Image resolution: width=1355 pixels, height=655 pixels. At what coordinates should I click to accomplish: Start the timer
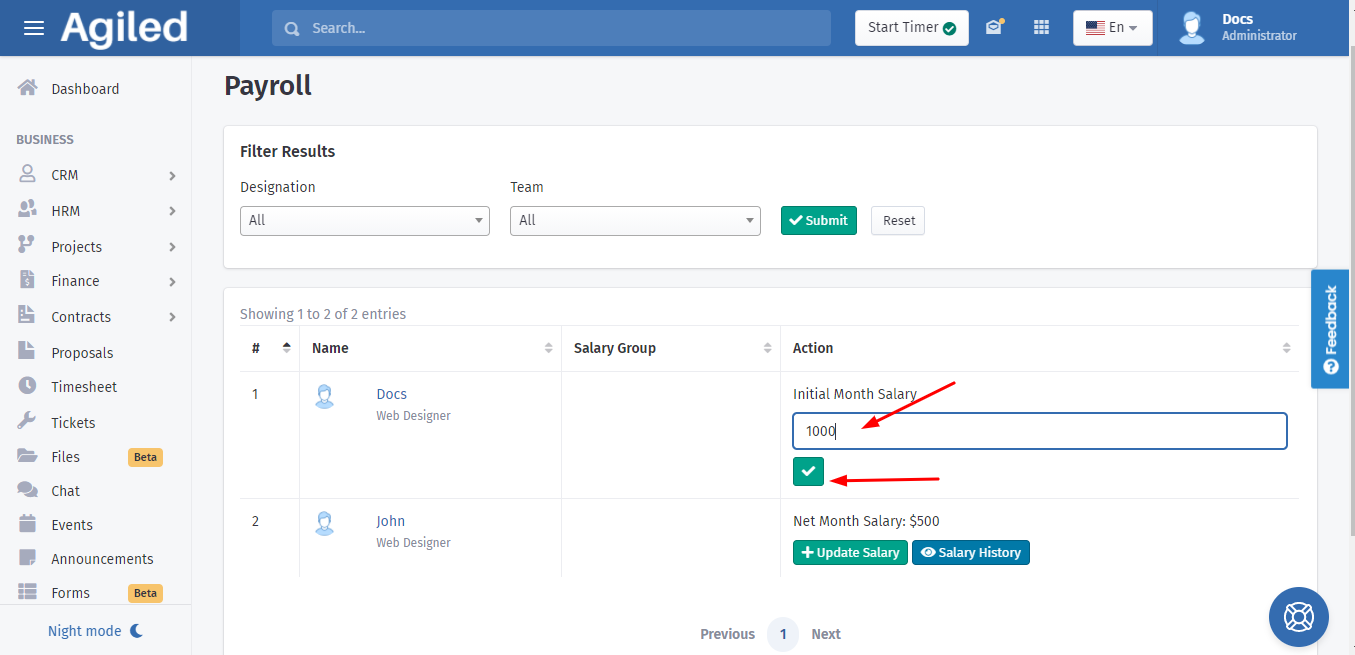[911, 28]
